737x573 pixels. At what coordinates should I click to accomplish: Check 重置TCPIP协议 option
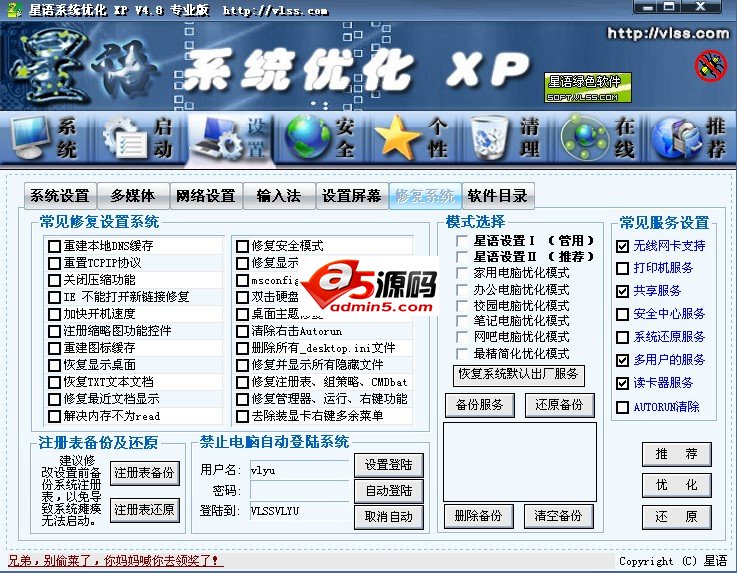point(55,263)
